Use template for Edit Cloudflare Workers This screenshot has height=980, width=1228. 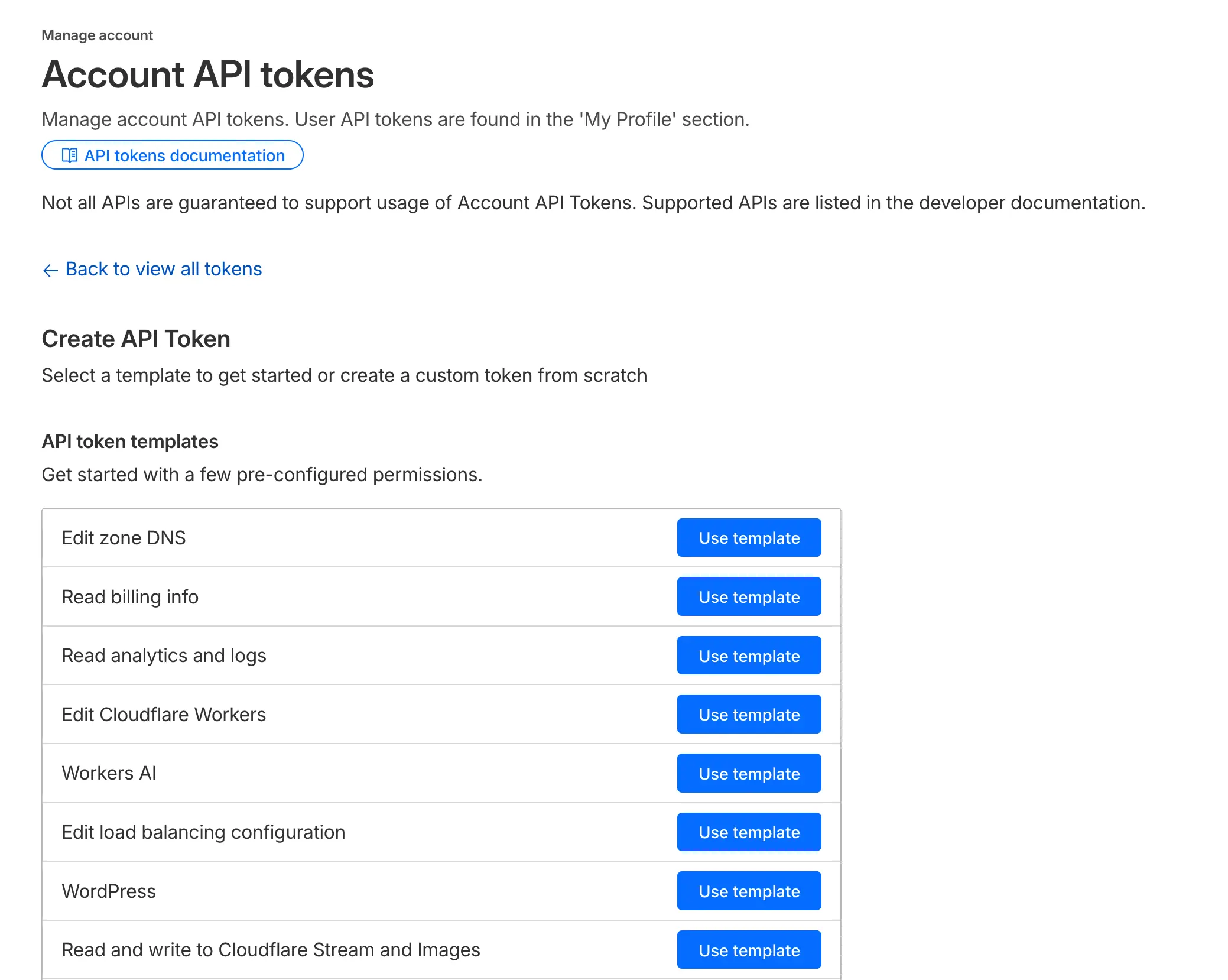point(748,714)
